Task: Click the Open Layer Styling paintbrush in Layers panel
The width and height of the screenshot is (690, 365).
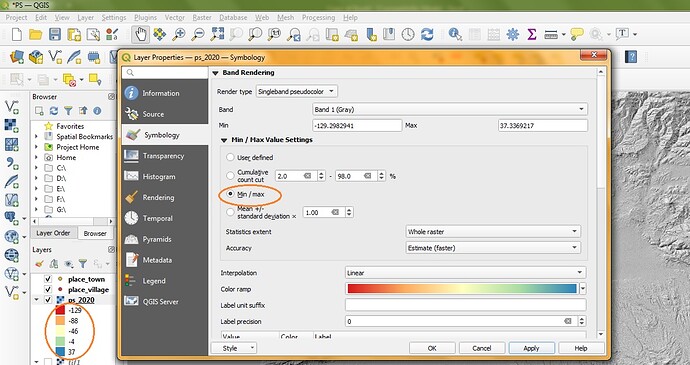Action: (40, 264)
